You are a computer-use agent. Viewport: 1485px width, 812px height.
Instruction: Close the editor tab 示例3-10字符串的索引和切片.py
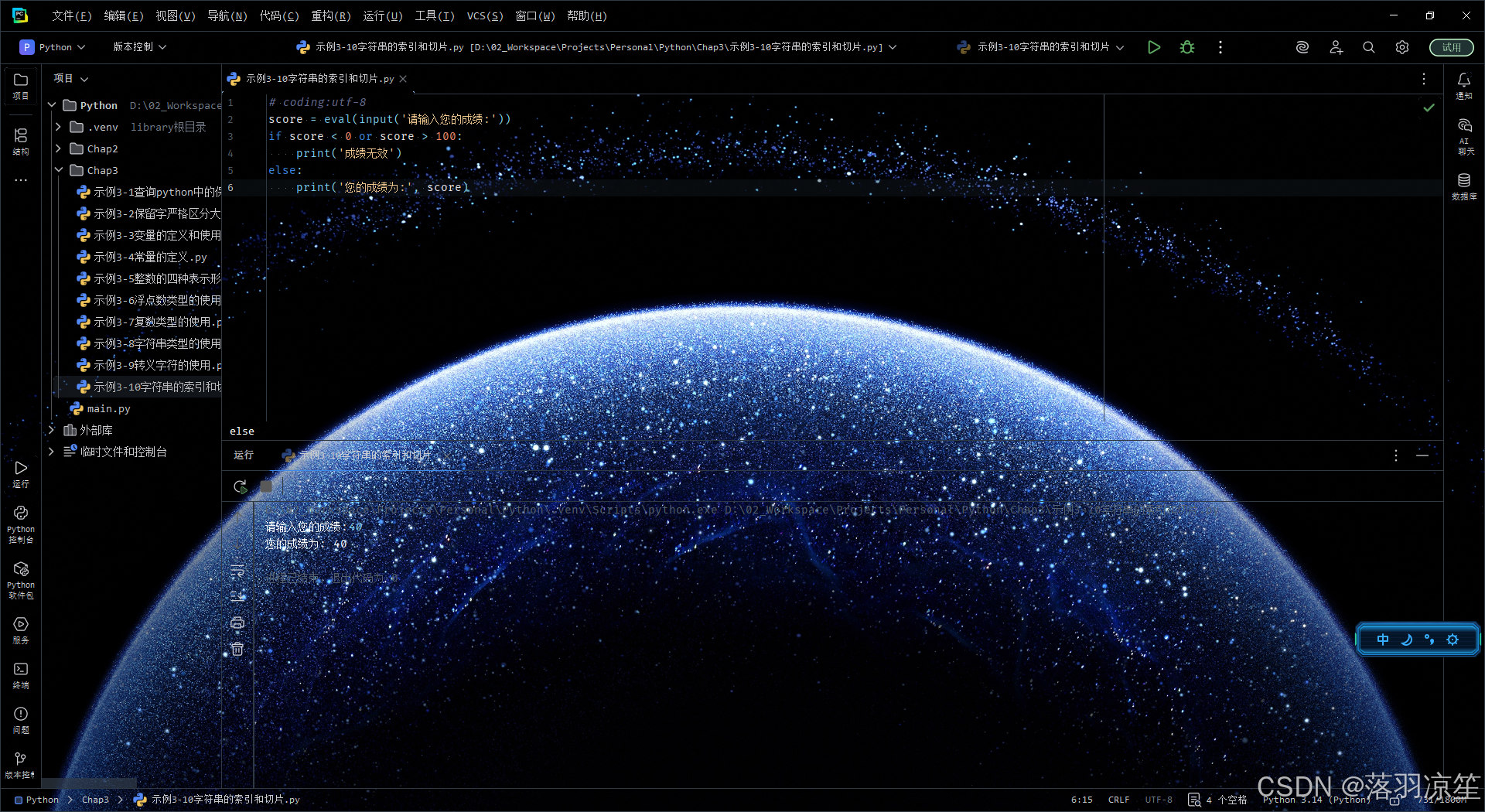403,79
